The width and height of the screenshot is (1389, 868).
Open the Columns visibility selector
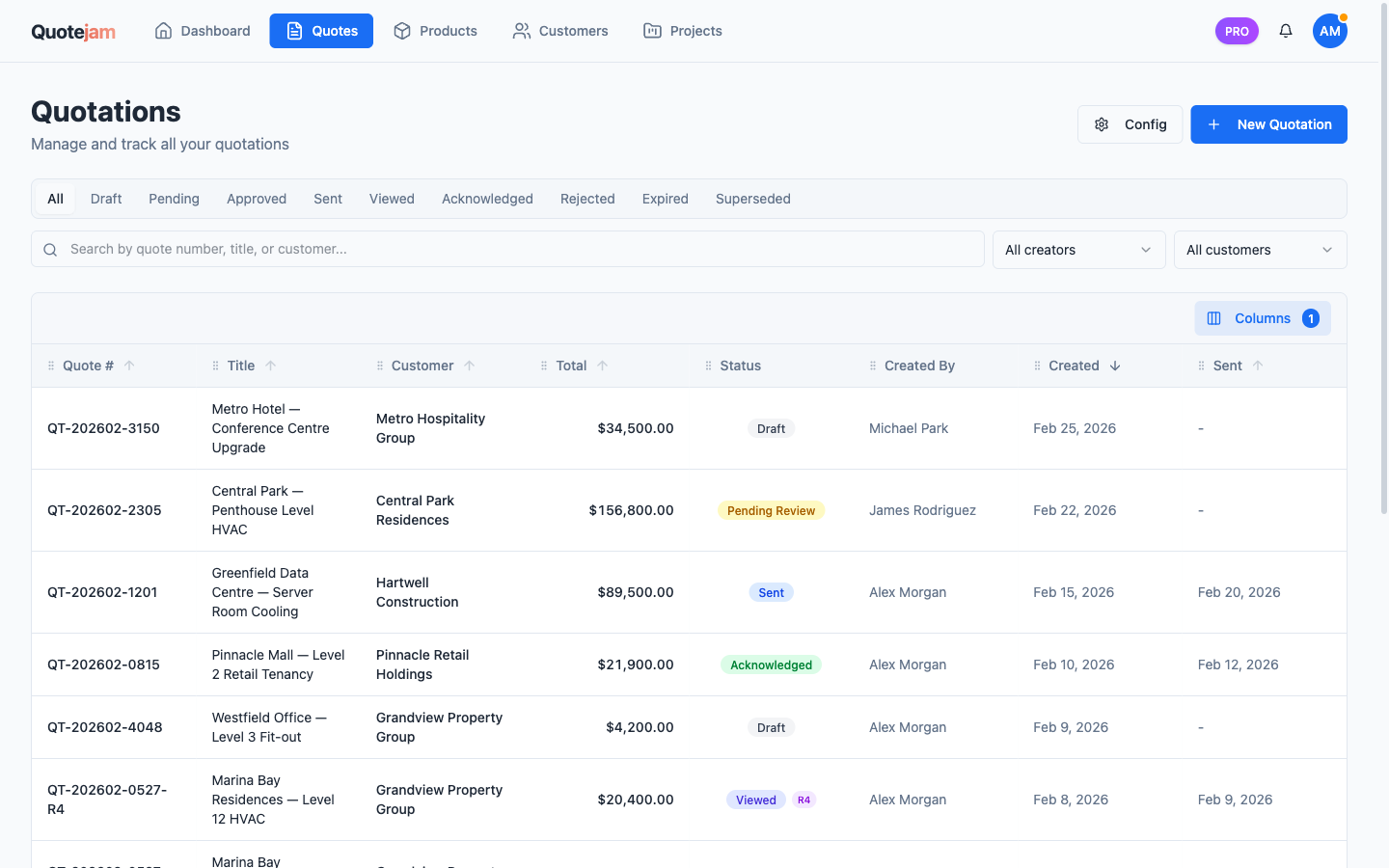[1262, 318]
